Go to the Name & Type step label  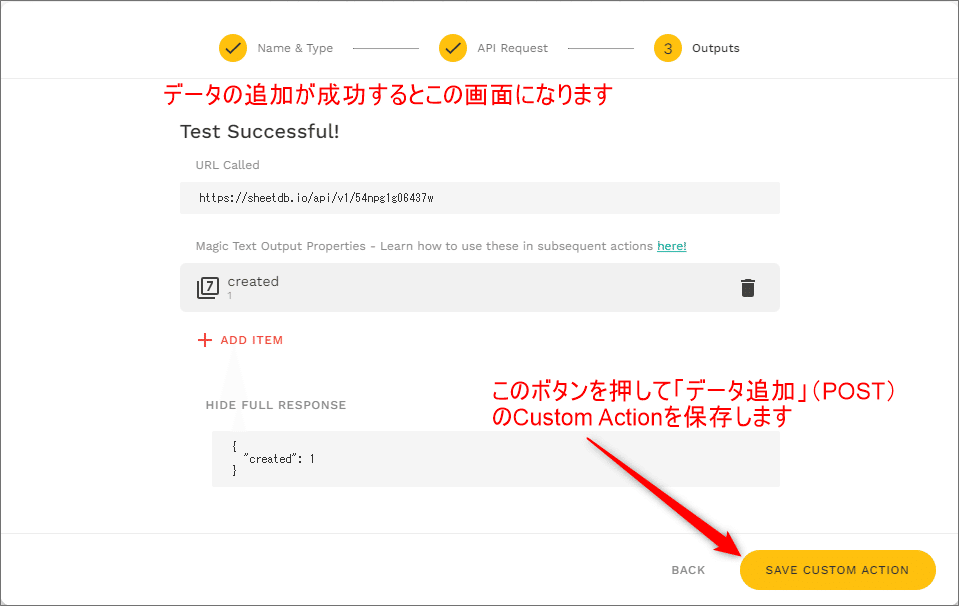pos(295,48)
